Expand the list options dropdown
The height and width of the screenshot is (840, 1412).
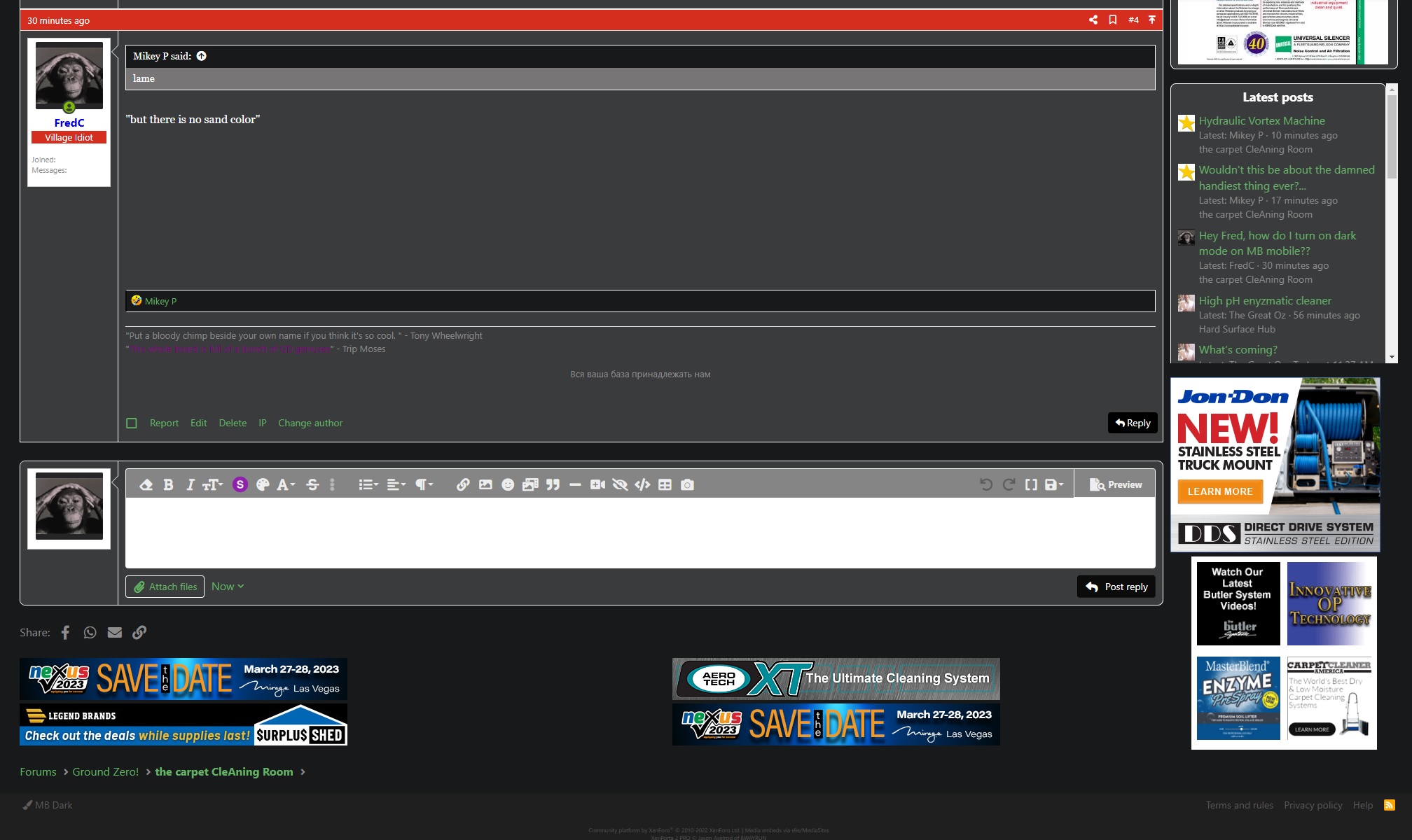368,484
